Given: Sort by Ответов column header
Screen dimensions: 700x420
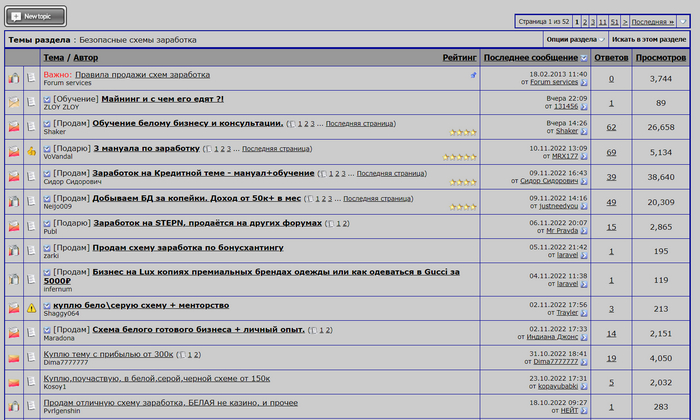Looking at the screenshot, I should pyautogui.click(x=611, y=58).
